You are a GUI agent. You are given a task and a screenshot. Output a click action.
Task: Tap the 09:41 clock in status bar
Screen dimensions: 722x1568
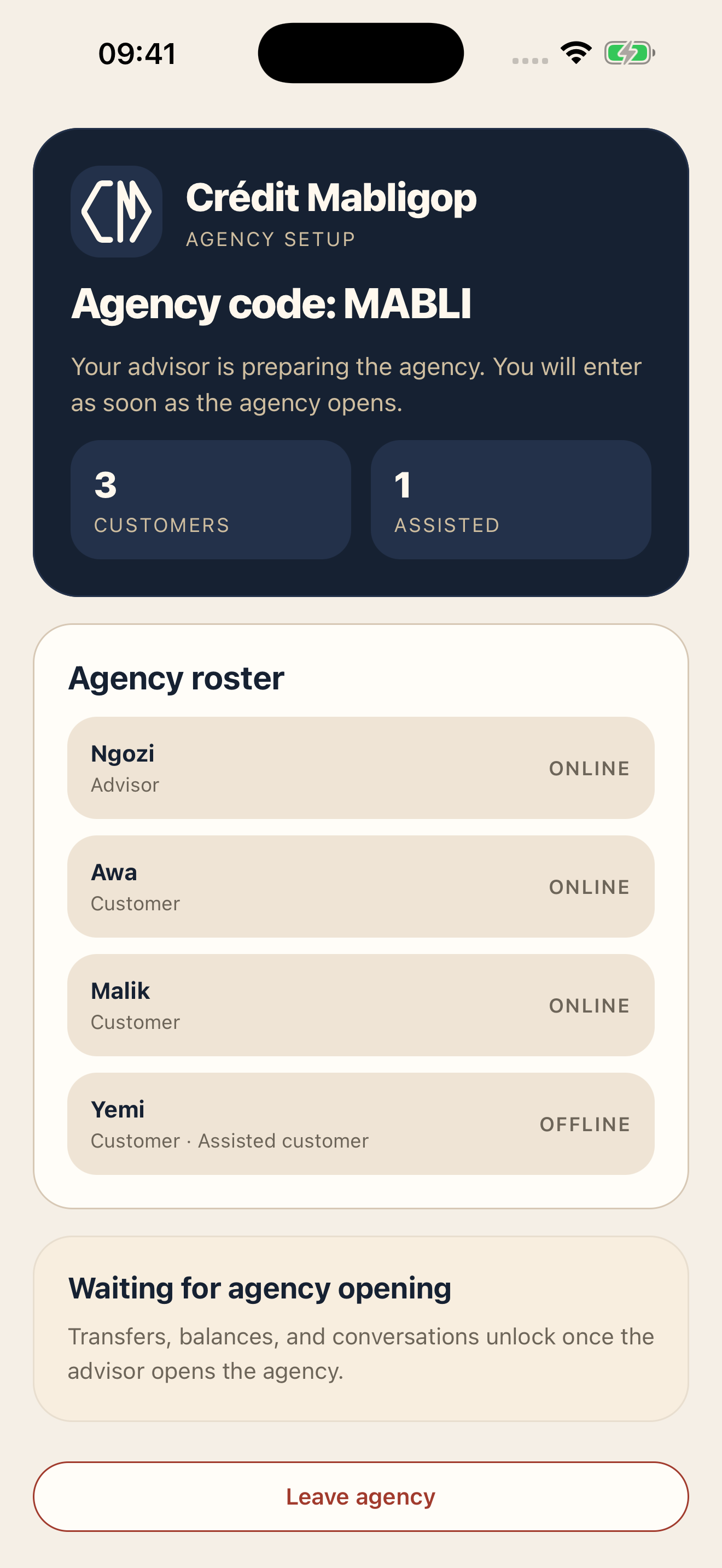pyautogui.click(x=138, y=54)
